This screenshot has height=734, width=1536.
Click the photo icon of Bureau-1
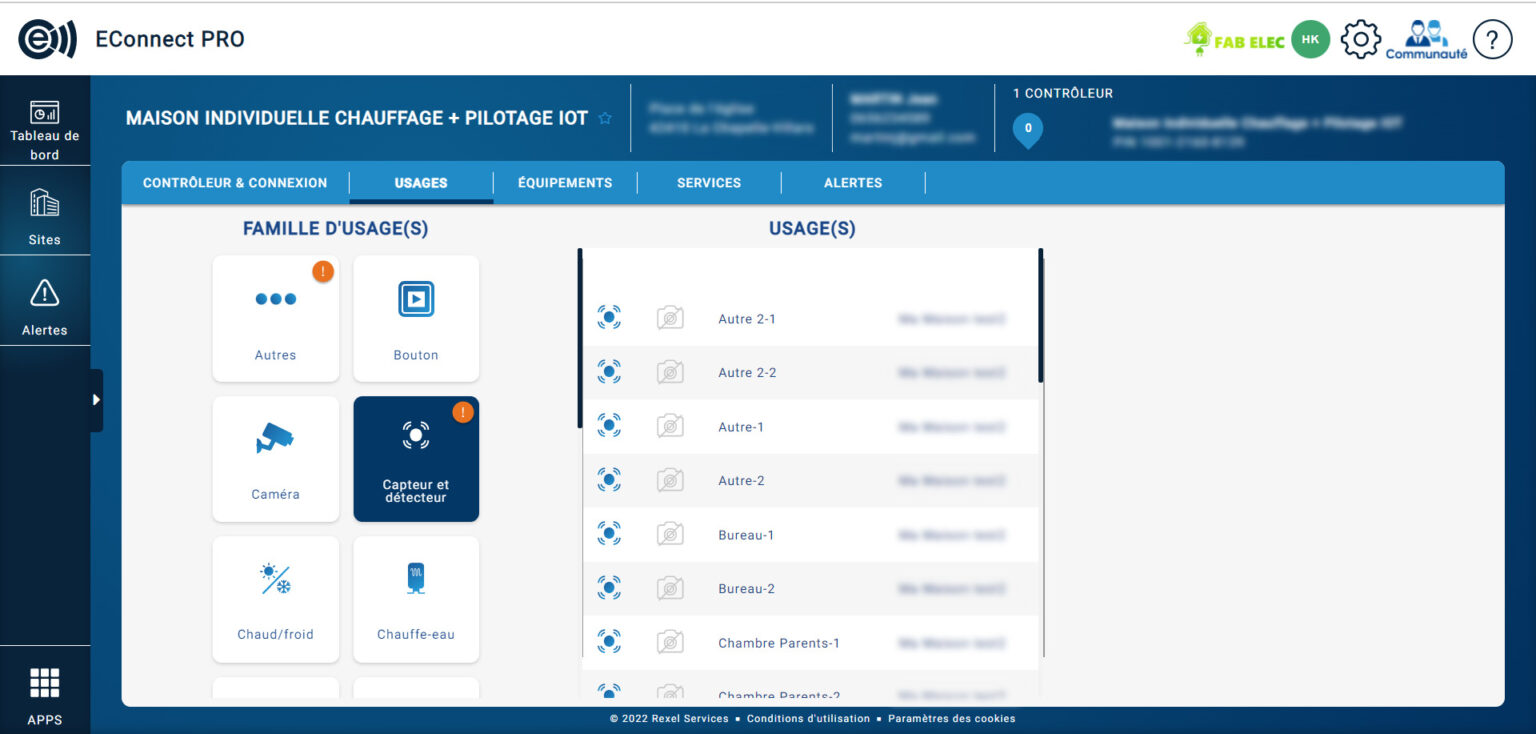[x=670, y=534]
